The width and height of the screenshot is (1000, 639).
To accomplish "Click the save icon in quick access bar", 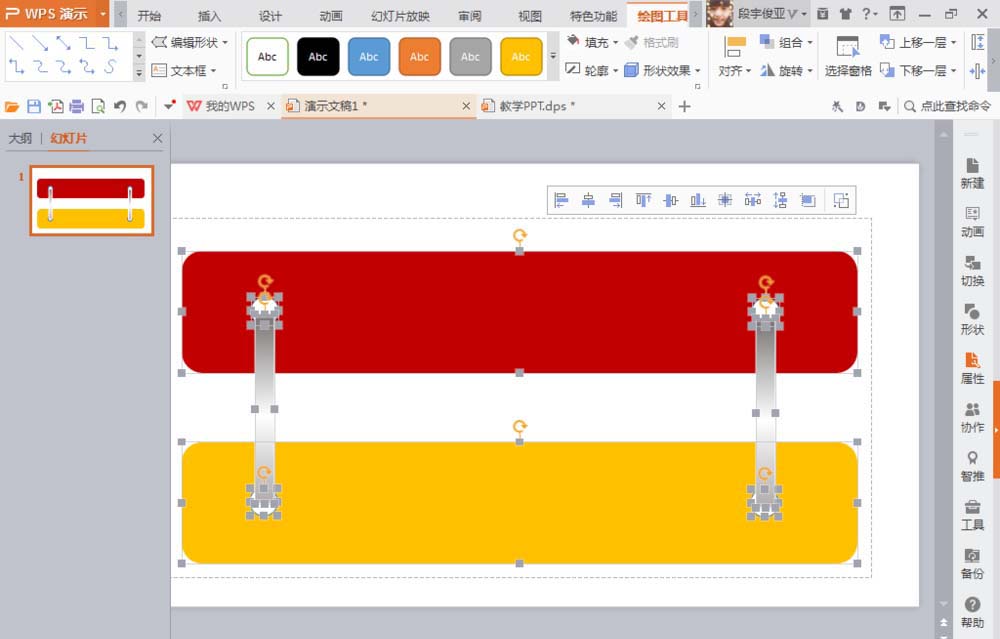I will coord(34,106).
